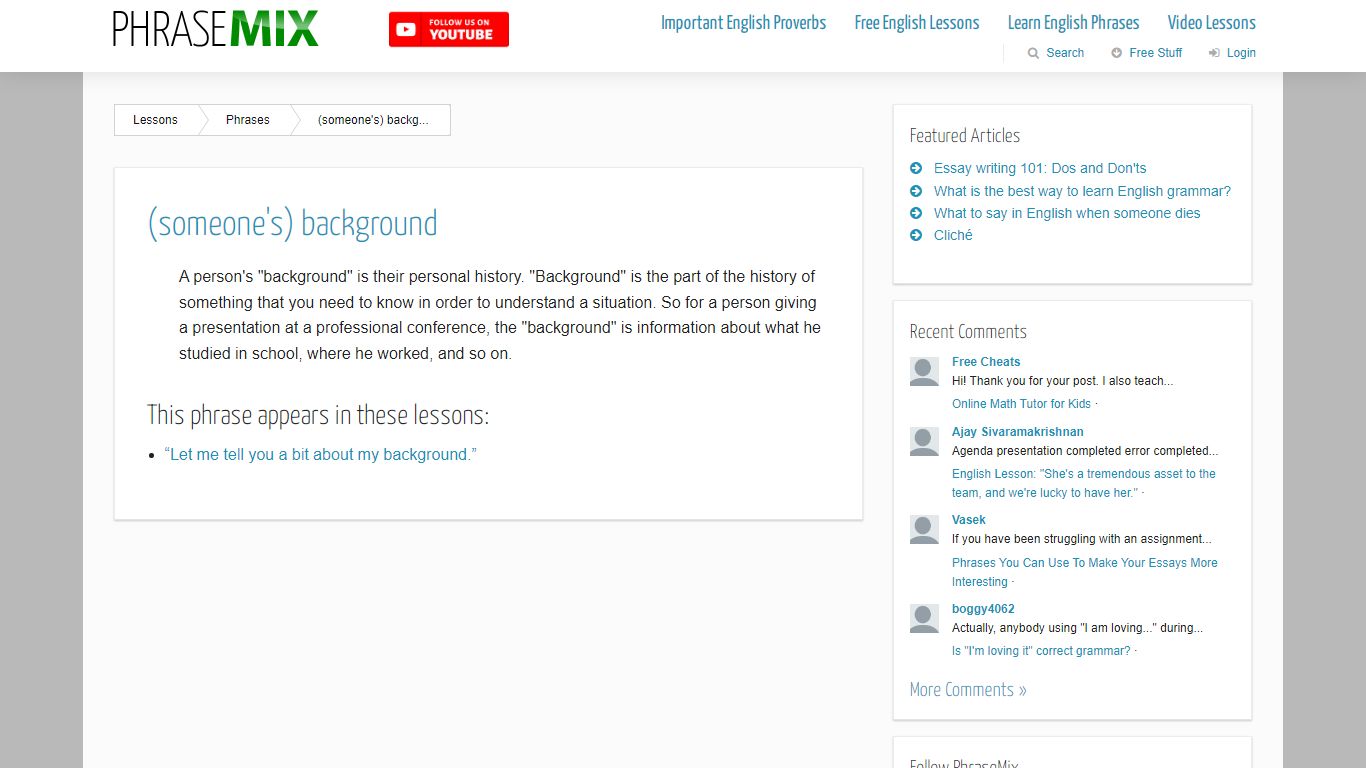Open Important English Proverbs menu
This screenshot has height=768, width=1366.
[743, 23]
